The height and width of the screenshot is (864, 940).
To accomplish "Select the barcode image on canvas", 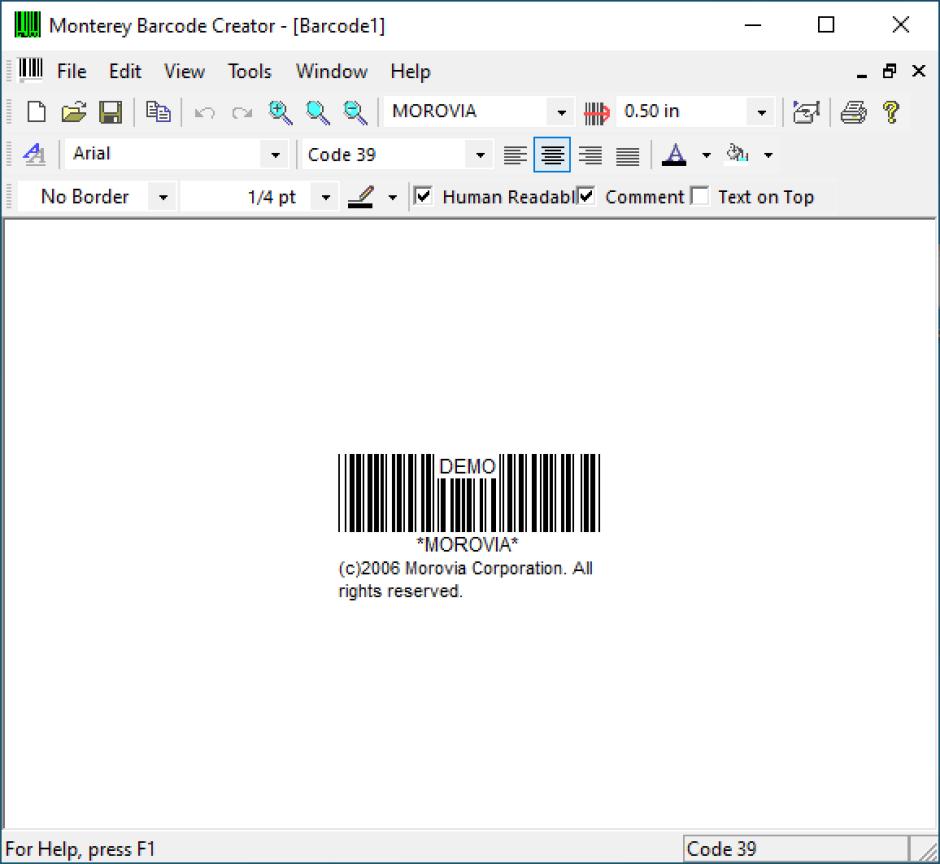I will 469,493.
